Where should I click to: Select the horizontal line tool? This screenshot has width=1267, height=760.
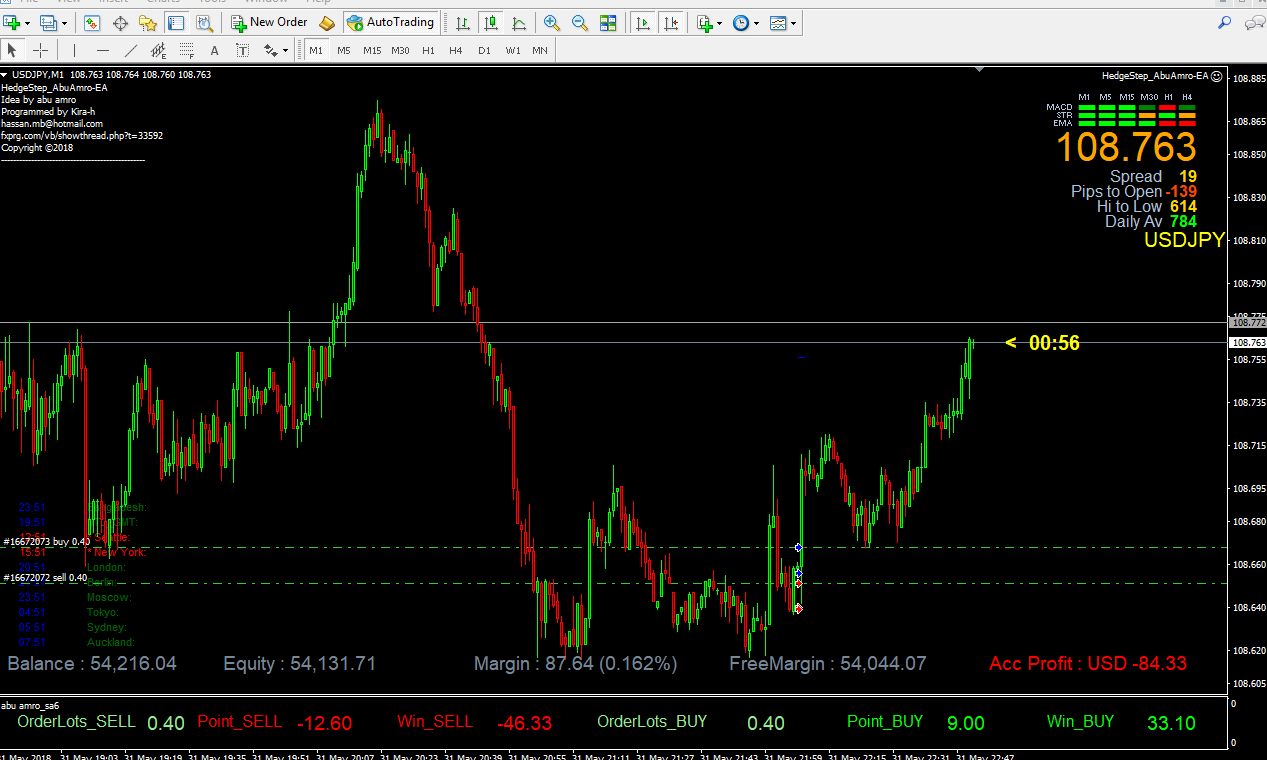[102, 50]
